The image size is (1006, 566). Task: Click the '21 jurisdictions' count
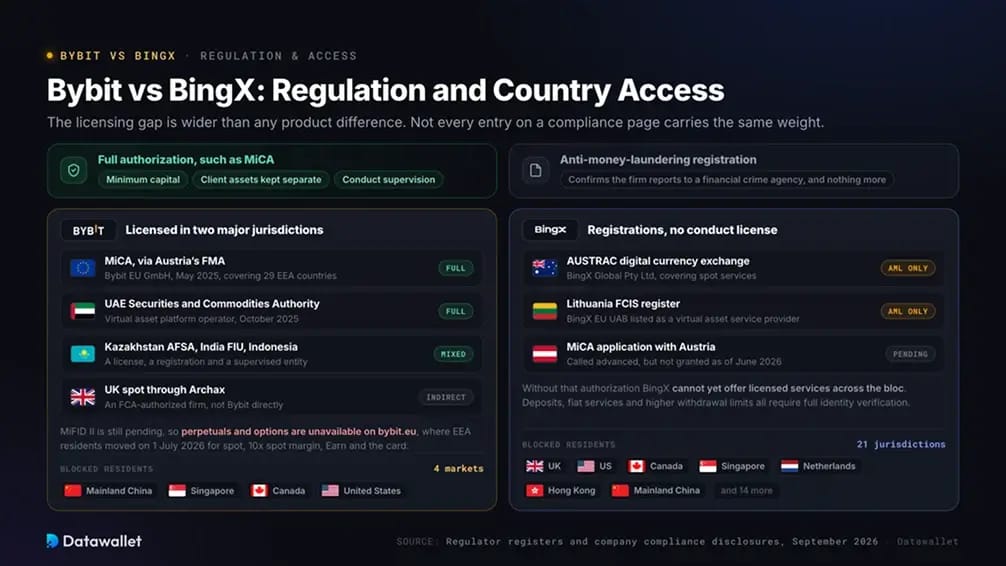pos(901,444)
